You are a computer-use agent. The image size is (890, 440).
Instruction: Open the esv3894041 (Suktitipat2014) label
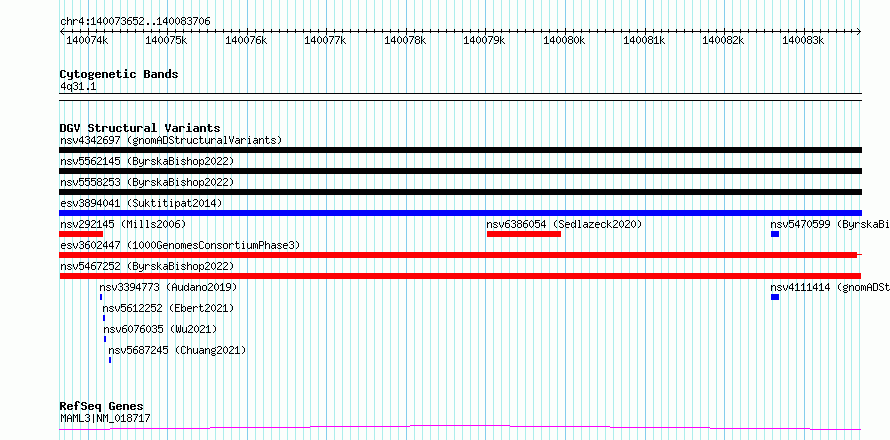click(x=141, y=203)
